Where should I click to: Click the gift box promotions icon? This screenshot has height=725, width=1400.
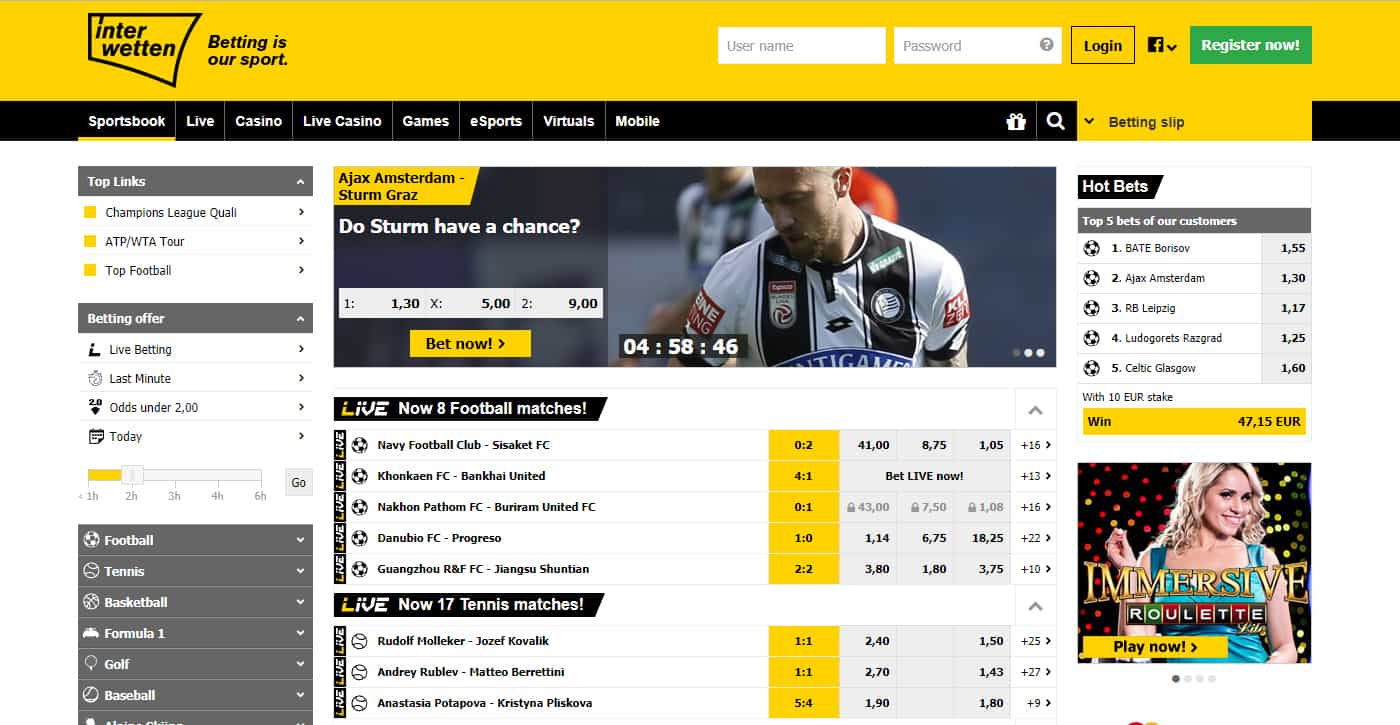point(1016,122)
